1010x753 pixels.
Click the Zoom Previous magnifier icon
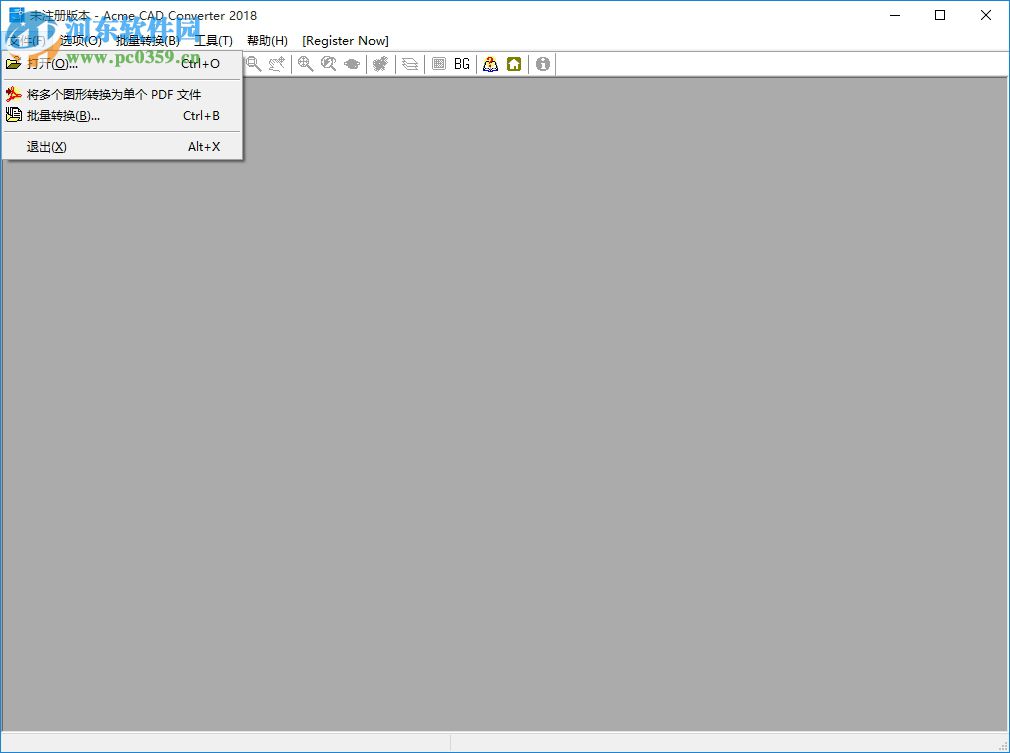click(x=330, y=64)
